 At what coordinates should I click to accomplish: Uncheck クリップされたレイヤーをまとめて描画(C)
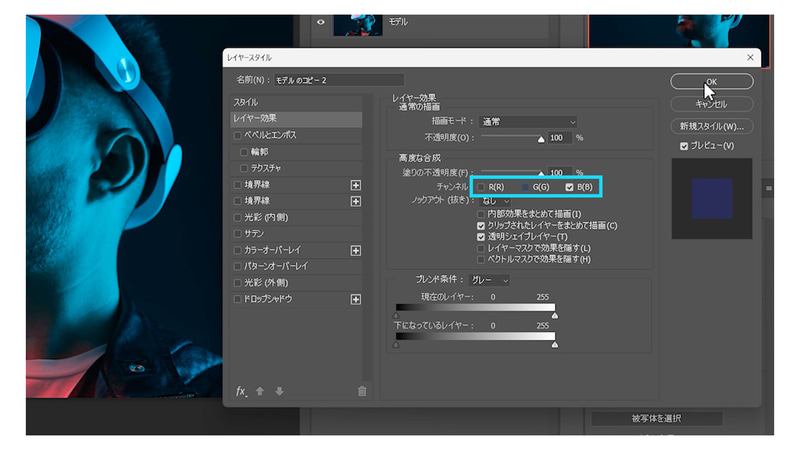[481, 226]
